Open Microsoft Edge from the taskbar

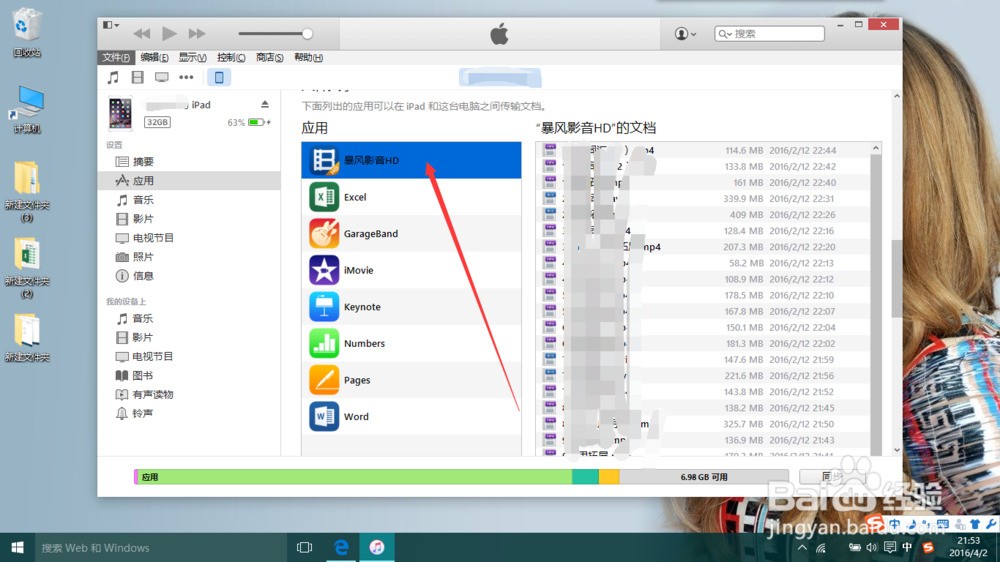pos(341,547)
